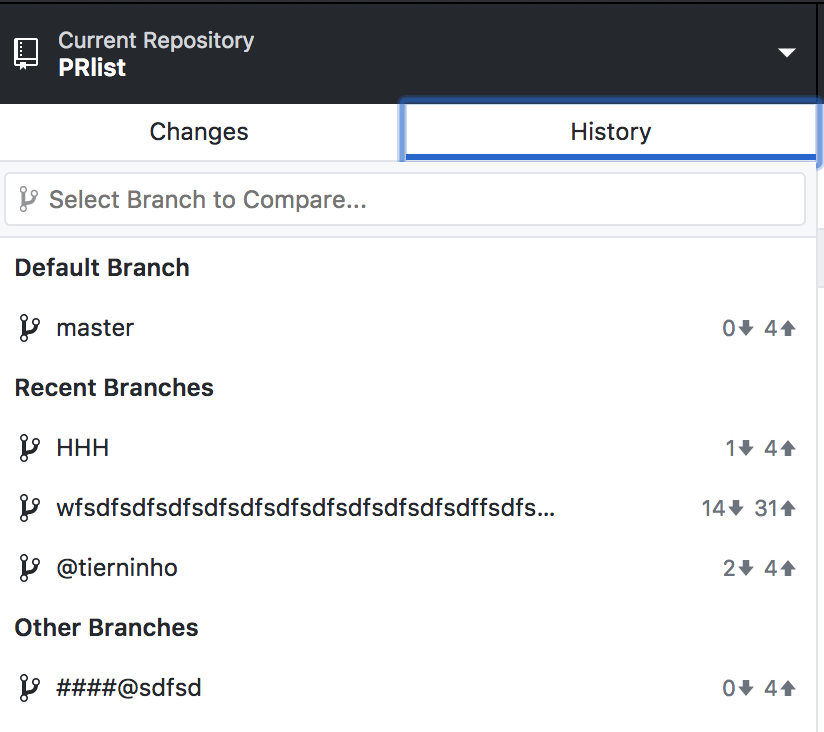The height and width of the screenshot is (732, 824).
Task: Switch to the Changes tab
Action: 199,132
